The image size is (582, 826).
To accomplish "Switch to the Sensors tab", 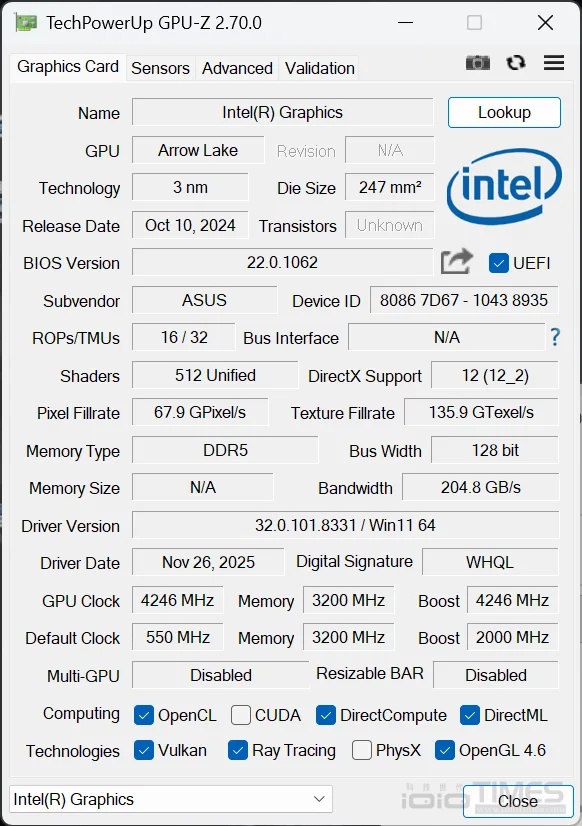I will (x=160, y=68).
